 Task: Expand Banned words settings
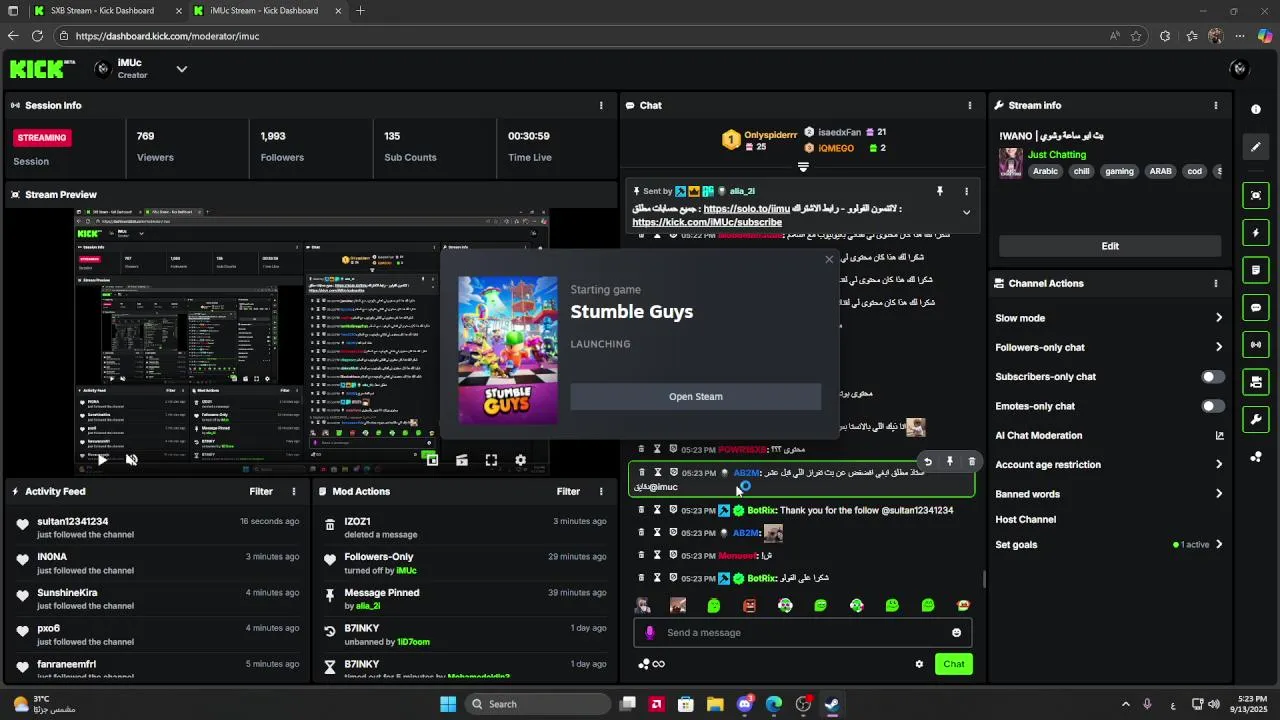(x=1219, y=494)
